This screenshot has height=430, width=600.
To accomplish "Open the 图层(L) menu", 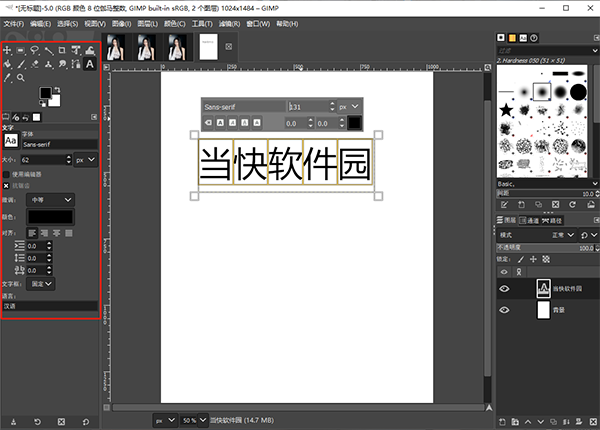I will (148, 24).
